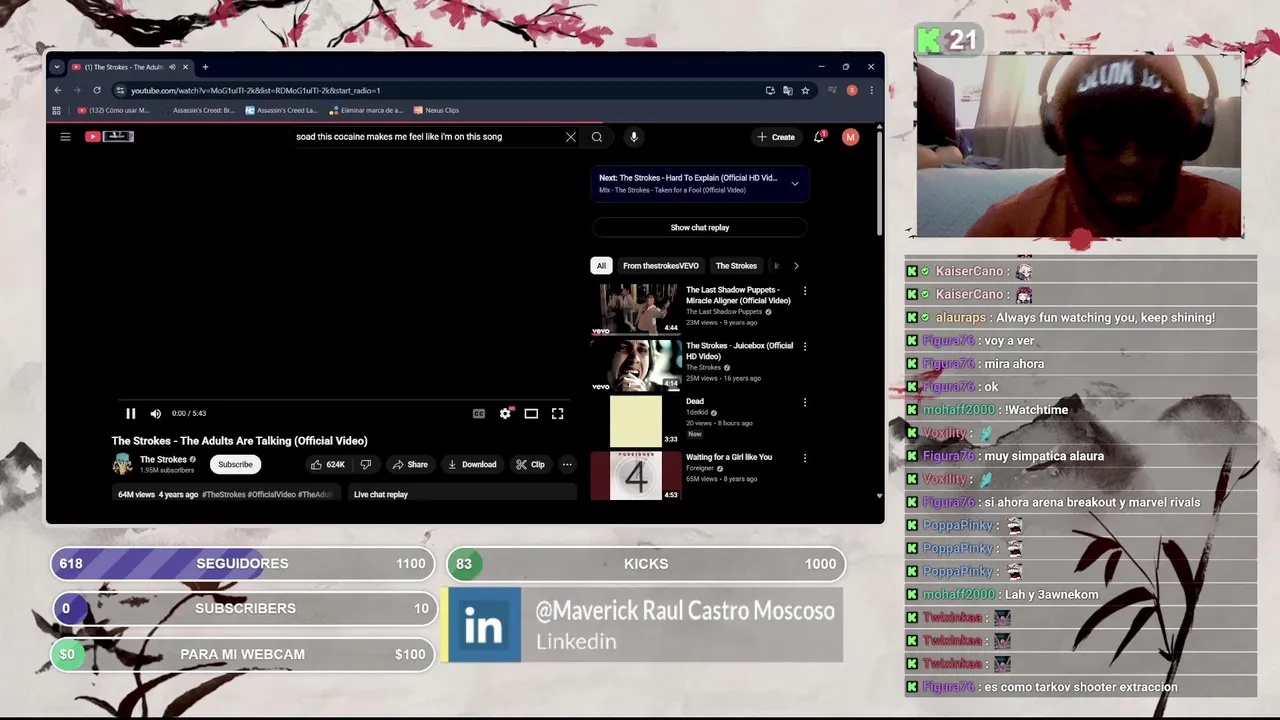Go back in the browser
Viewport: 1280px width, 720px height.
tap(58, 90)
